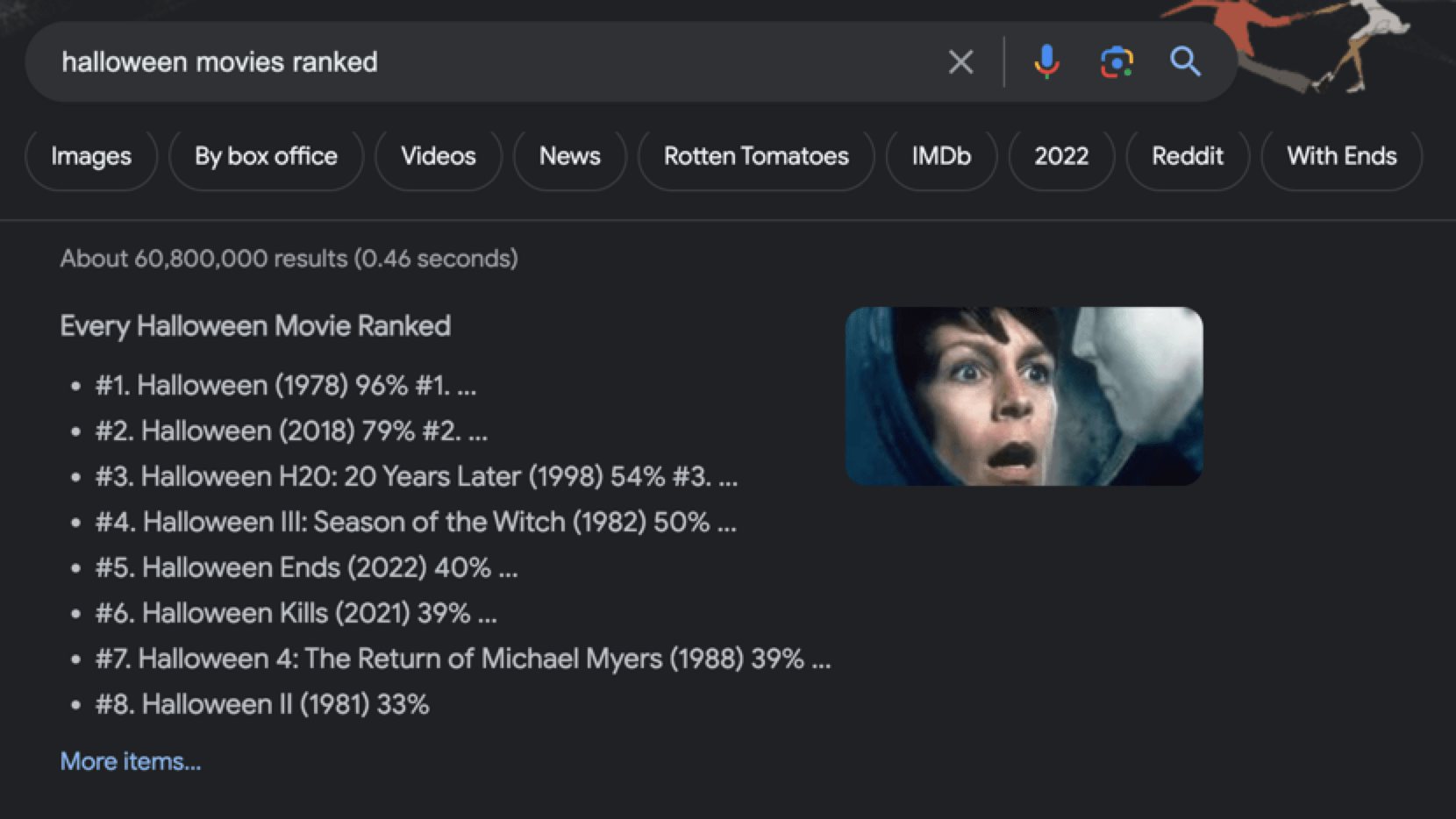Open Every Halloween Movie Ranked heading
1456x819 pixels.
click(255, 326)
